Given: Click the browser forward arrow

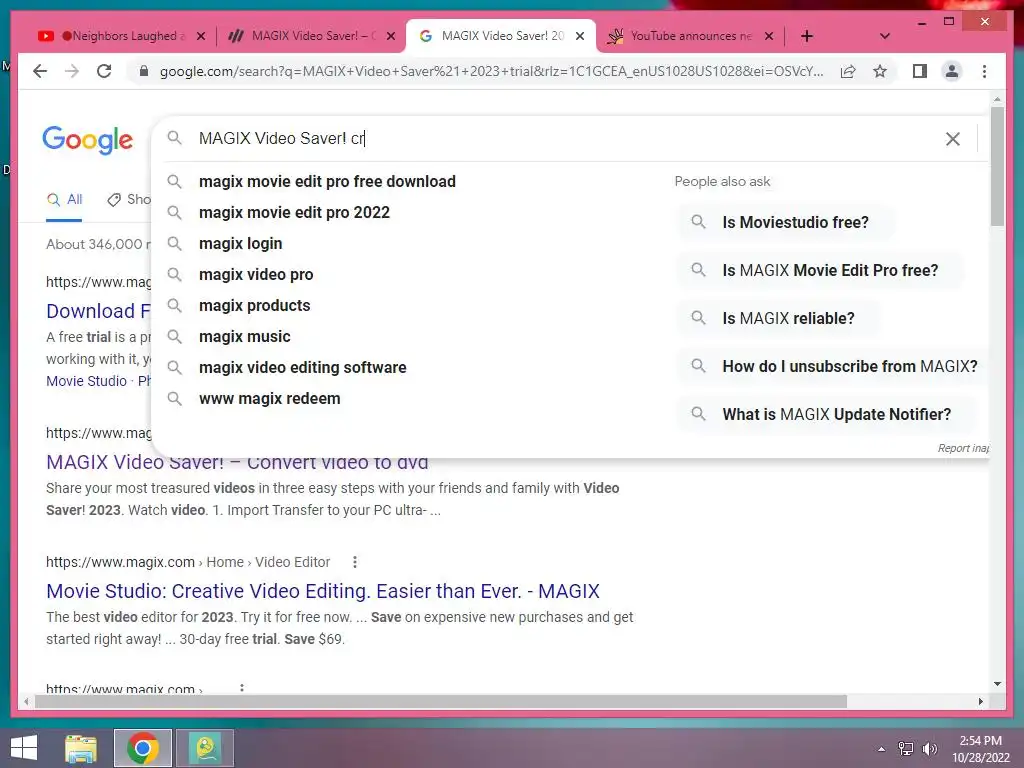Looking at the screenshot, I should click(72, 71).
